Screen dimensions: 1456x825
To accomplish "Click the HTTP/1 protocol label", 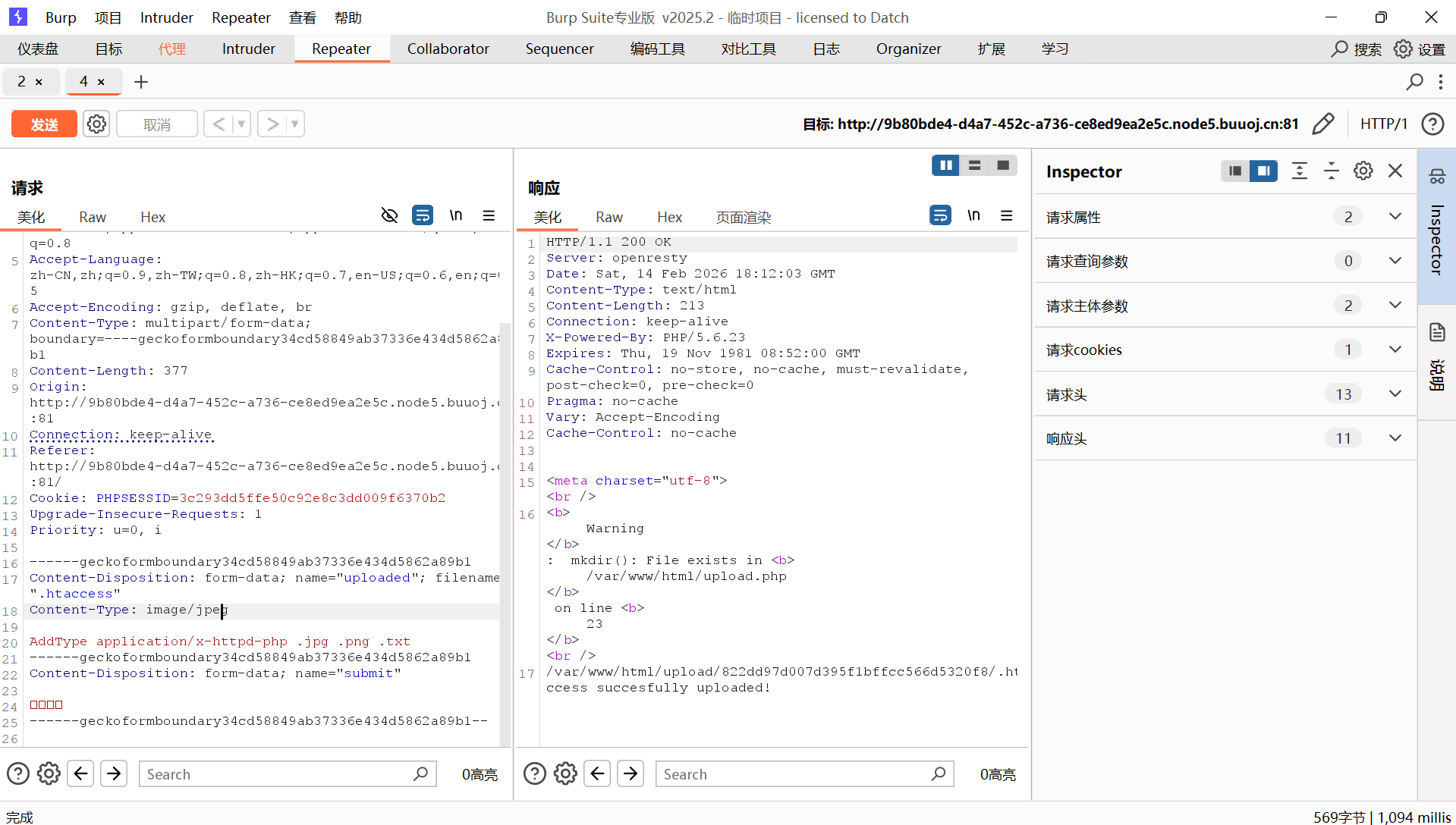I will click(x=1383, y=124).
